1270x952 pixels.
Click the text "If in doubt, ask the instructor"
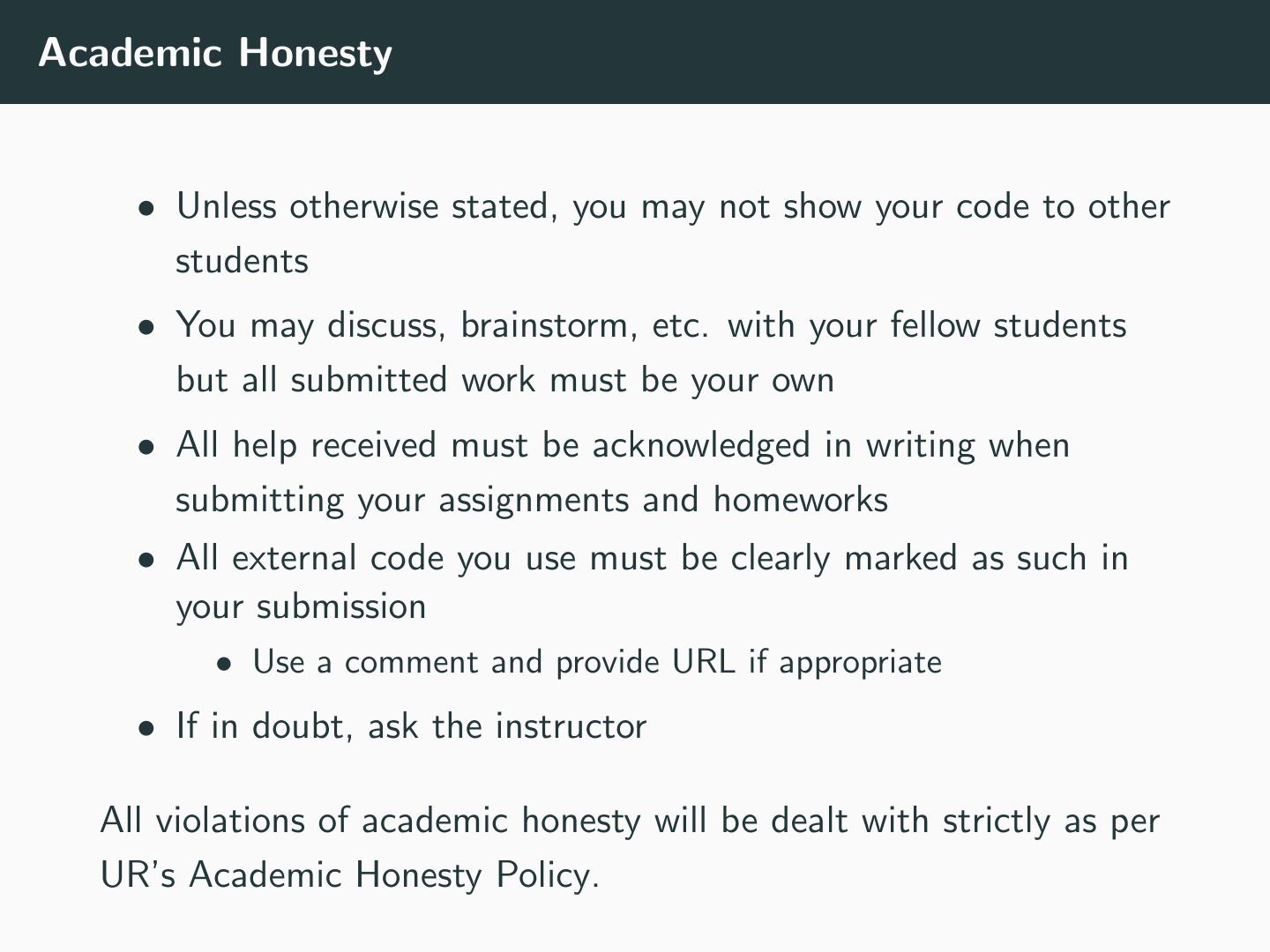[x=411, y=726]
